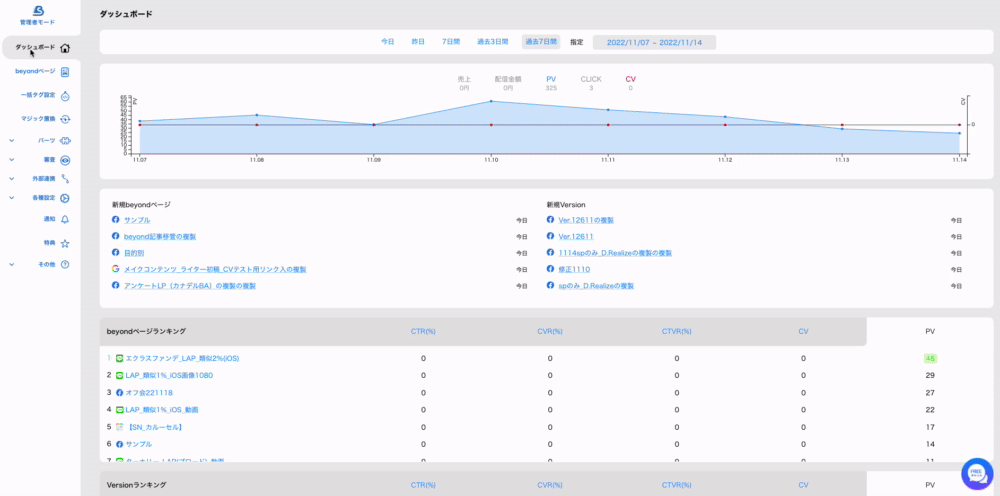
Task: Click LINE icon beside エクラスファンデ_LAP_類似2%(iOS)
Action: [119, 358]
